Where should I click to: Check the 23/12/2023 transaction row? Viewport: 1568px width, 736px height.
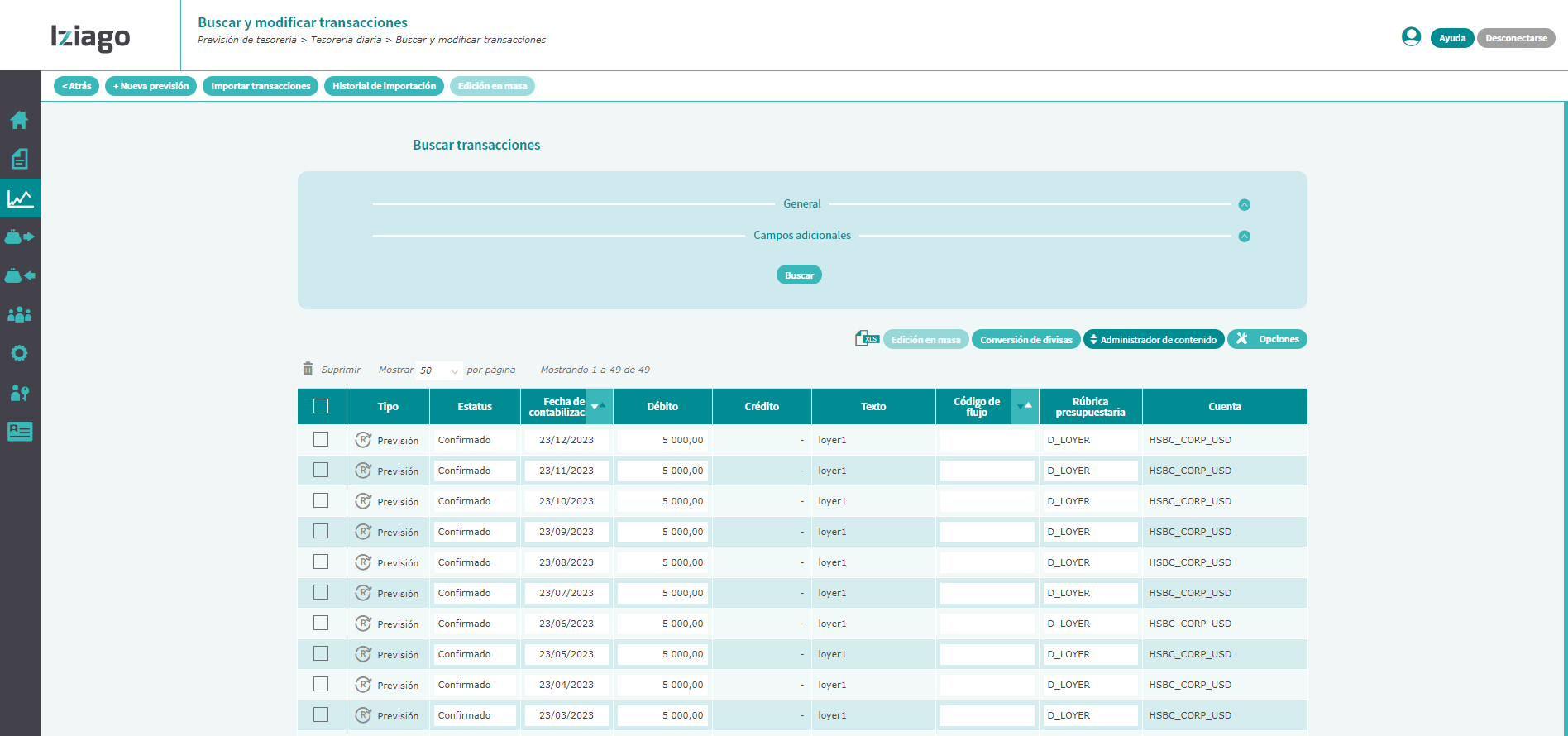pyautogui.click(x=321, y=439)
